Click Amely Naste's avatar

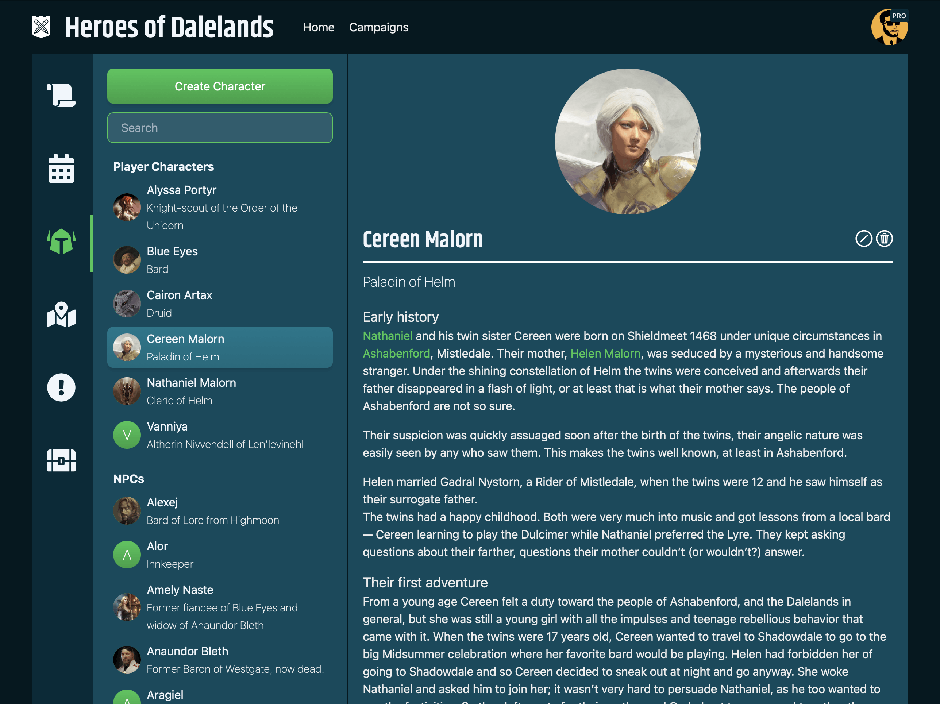(126, 607)
